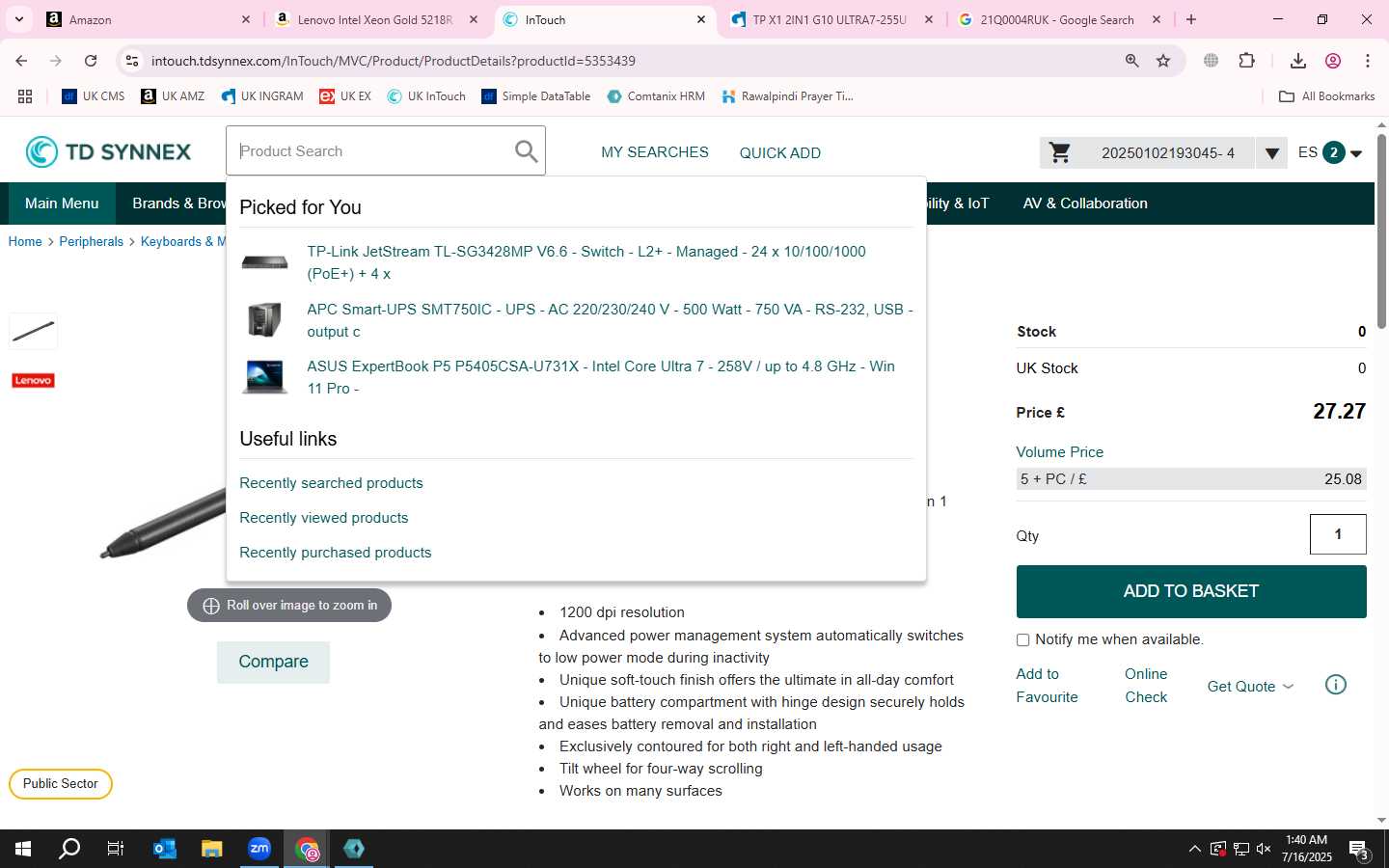Screen dimensions: 1389x868
Task: Click the ASUS ExpertBook product image
Action: point(264,376)
